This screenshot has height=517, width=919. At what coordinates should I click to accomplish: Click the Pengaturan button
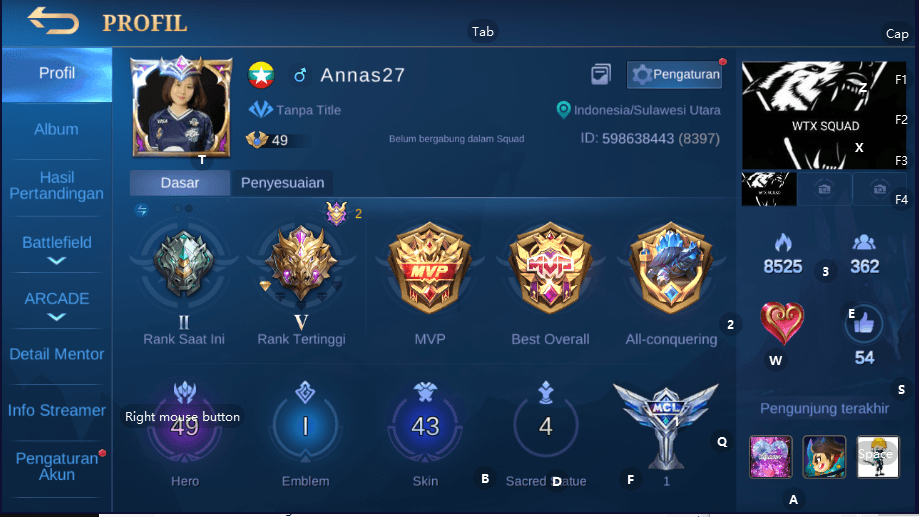674,74
